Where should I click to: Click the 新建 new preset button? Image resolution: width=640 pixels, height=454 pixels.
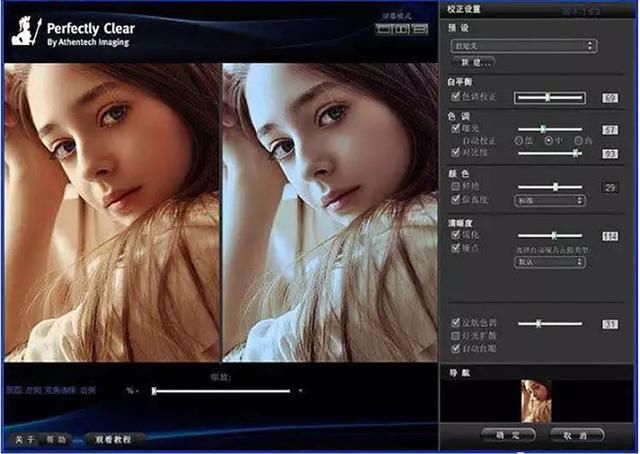[x=474, y=62]
